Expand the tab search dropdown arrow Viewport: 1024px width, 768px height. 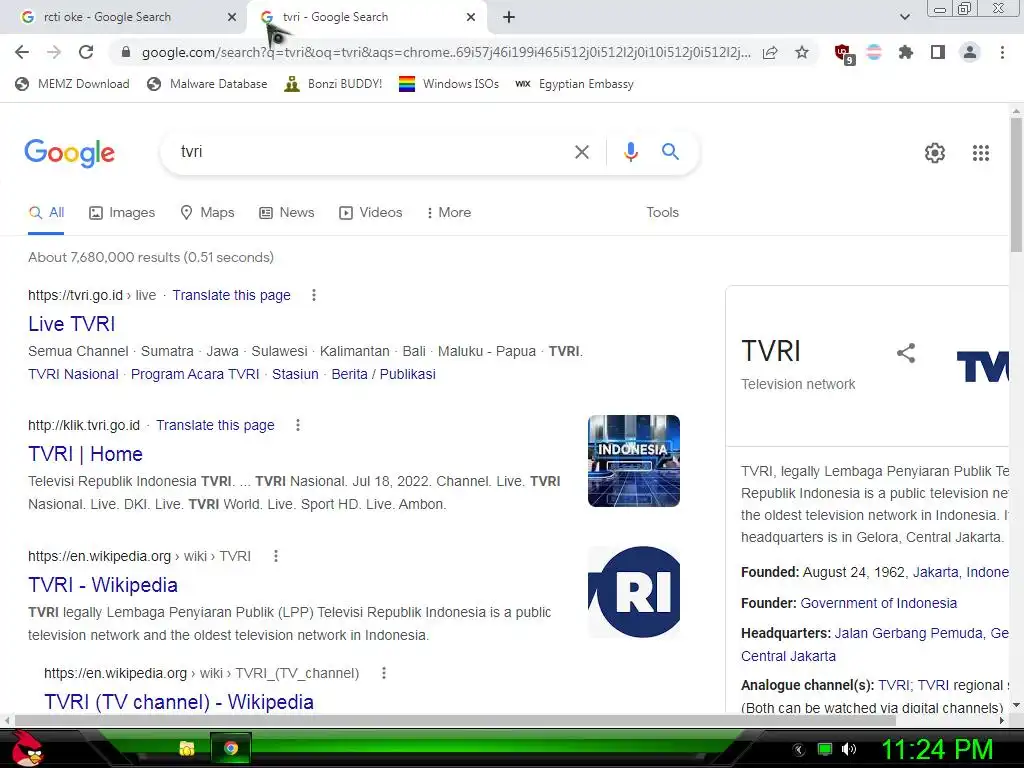904,17
